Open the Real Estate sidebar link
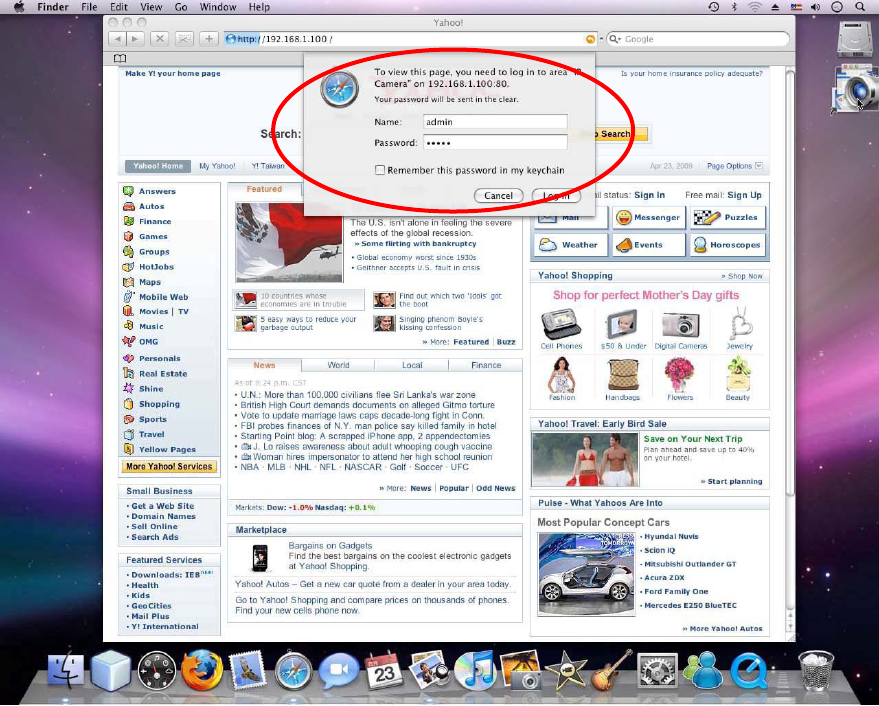The image size is (879, 706). (x=163, y=373)
